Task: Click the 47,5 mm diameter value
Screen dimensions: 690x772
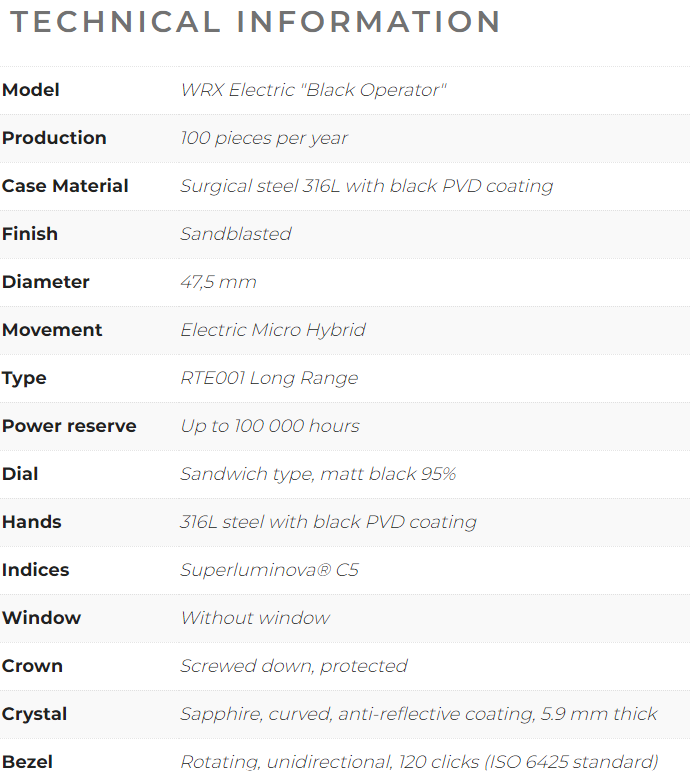Action: (x=218, y=282)
